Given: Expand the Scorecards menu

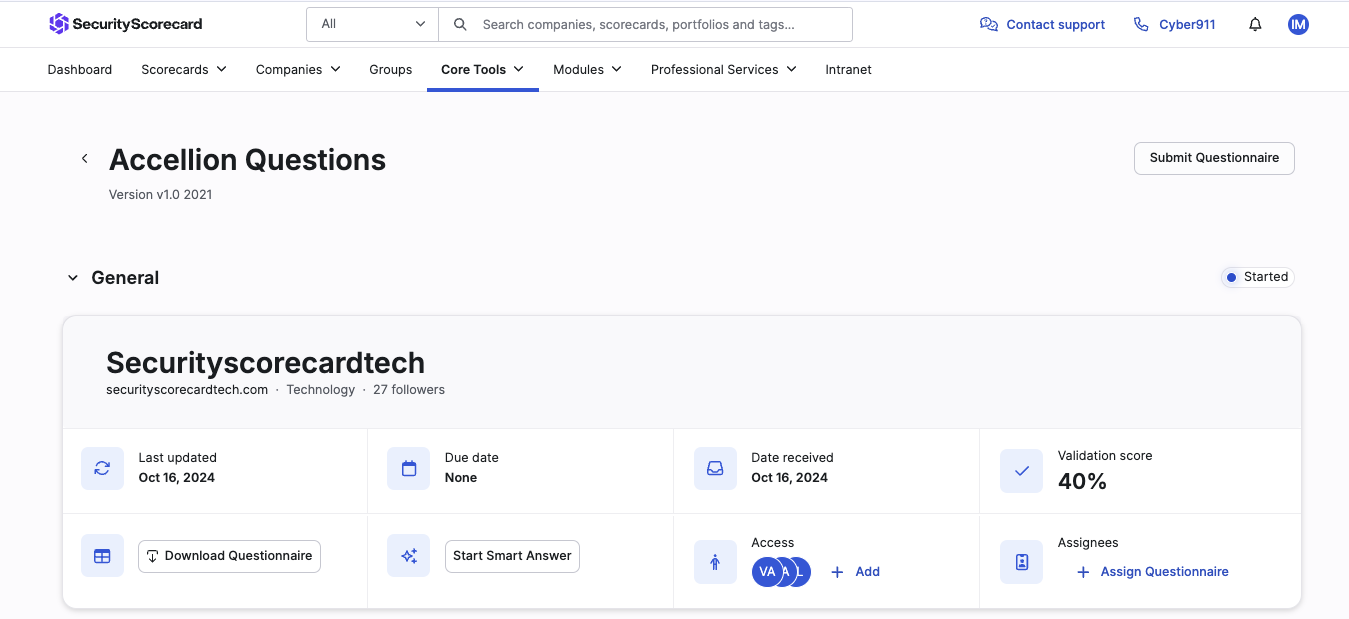Looking at the screenshot, I should point(184,69).
